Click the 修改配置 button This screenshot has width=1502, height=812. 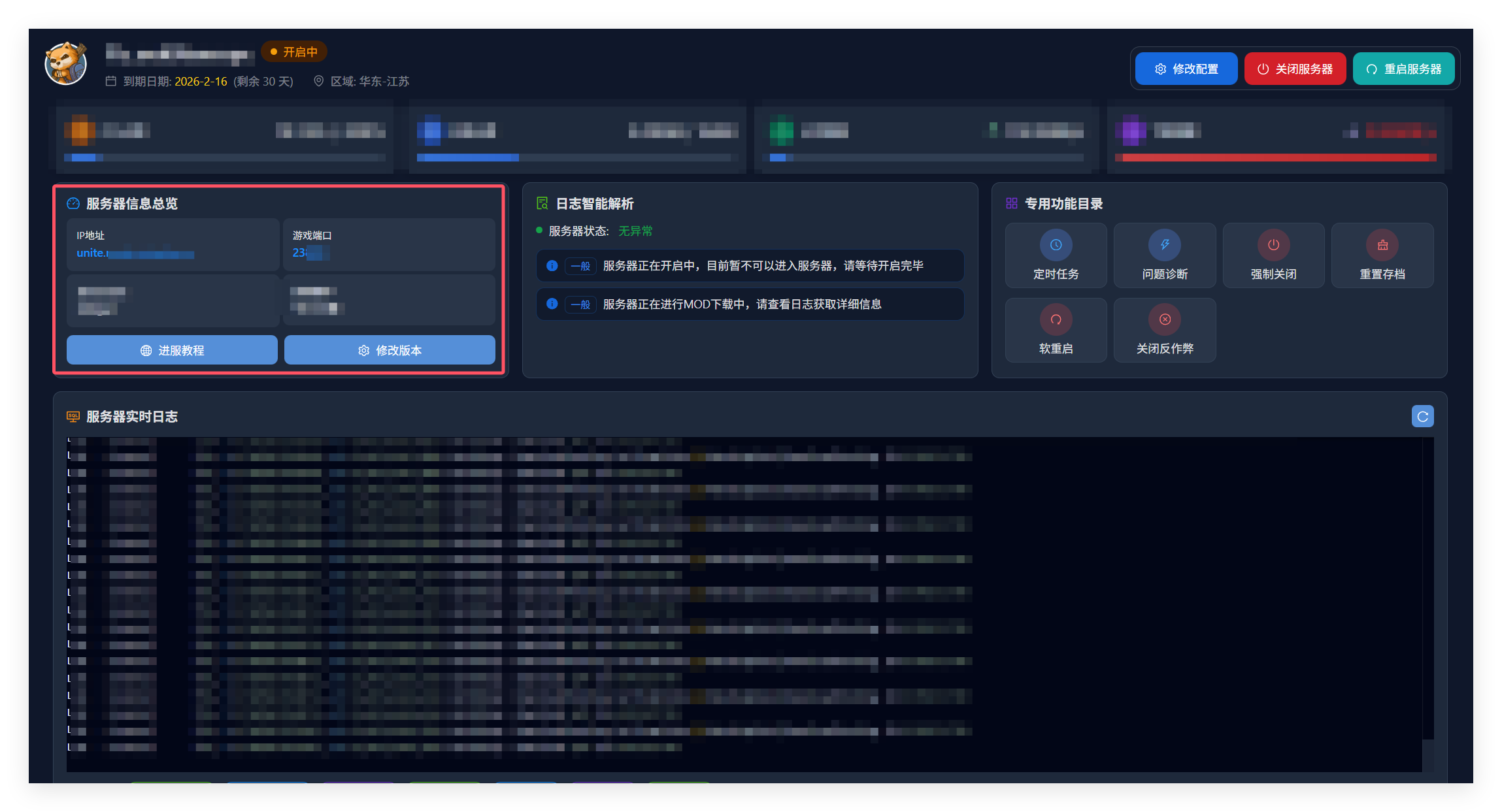1186,69
